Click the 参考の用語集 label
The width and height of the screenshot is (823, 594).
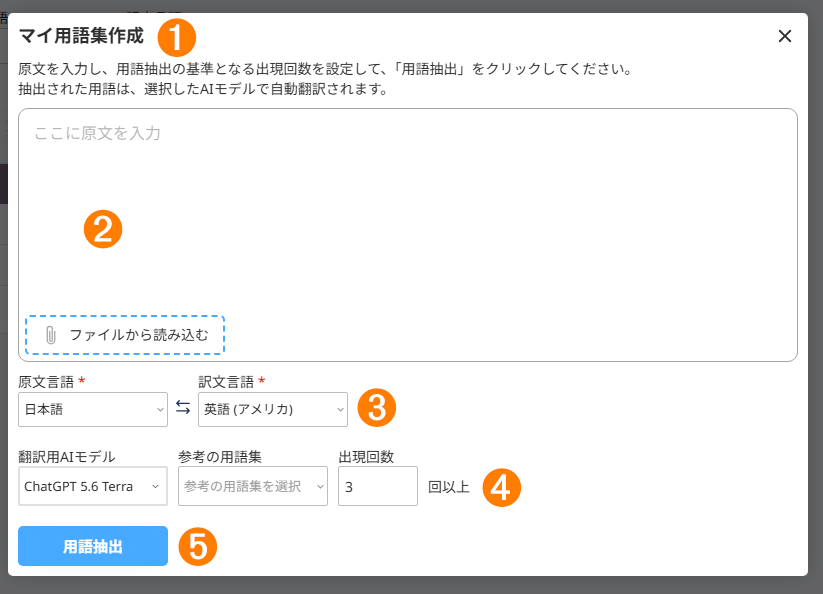[220, 457]
